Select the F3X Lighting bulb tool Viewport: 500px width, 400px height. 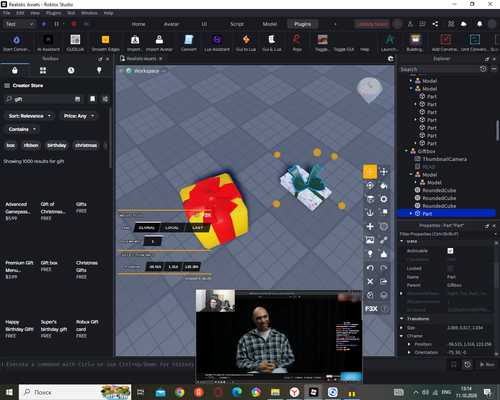[370, 254]
